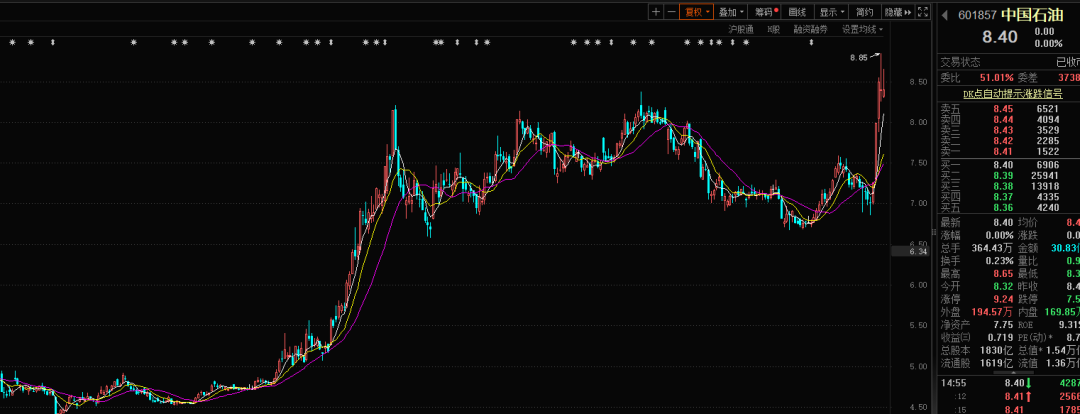Click the leftmost star event marker

(12, 43)
